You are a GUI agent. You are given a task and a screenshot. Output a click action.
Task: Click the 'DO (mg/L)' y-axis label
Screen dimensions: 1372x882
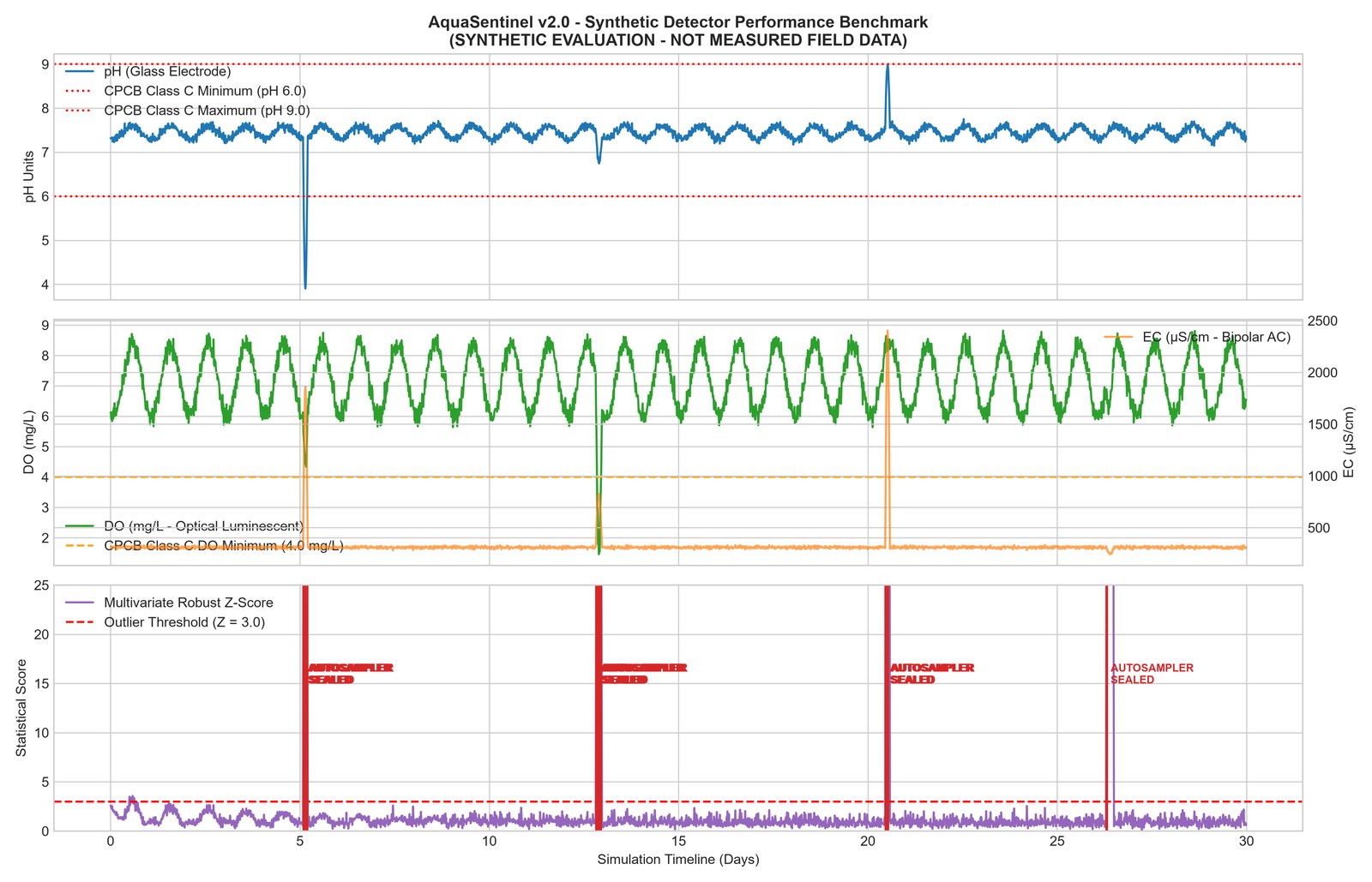pos(29,442)
